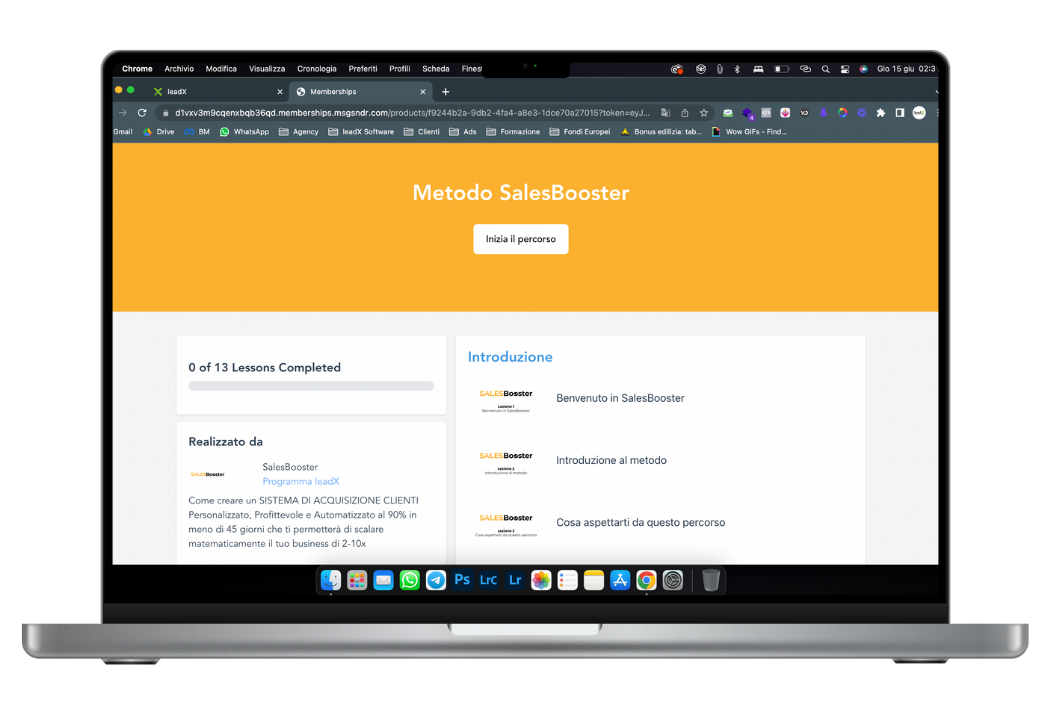Open the Profili menu
1043x714 pixels.
[400, 69]
